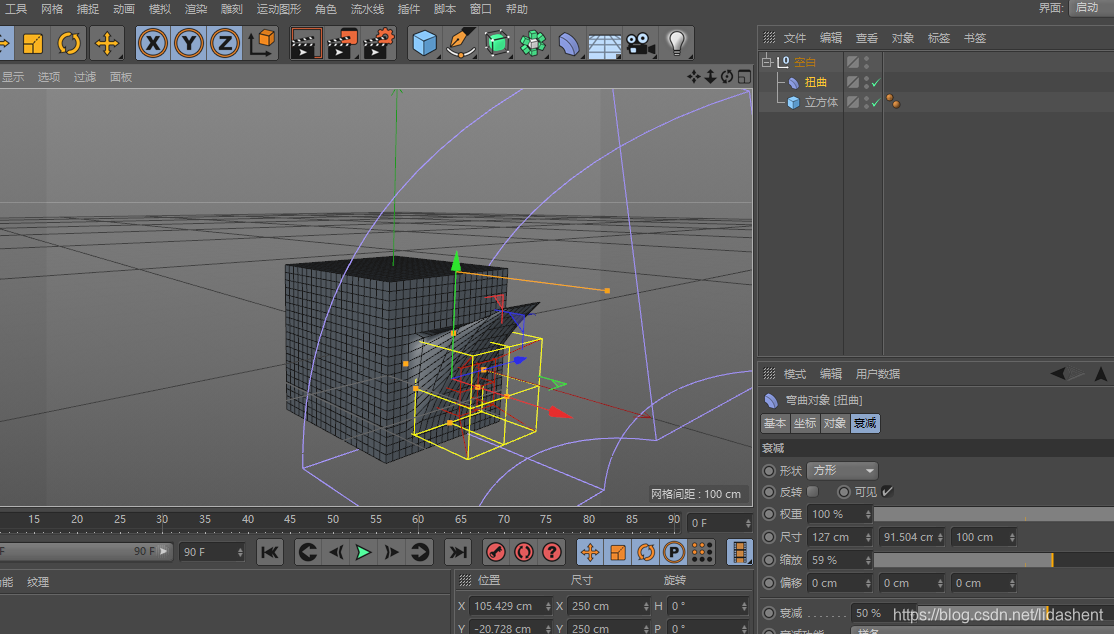The height and width of the screenshot is (634, 1114).
Task: Toggle the 反转 checkbox
Action: click(x=812, y=491)
